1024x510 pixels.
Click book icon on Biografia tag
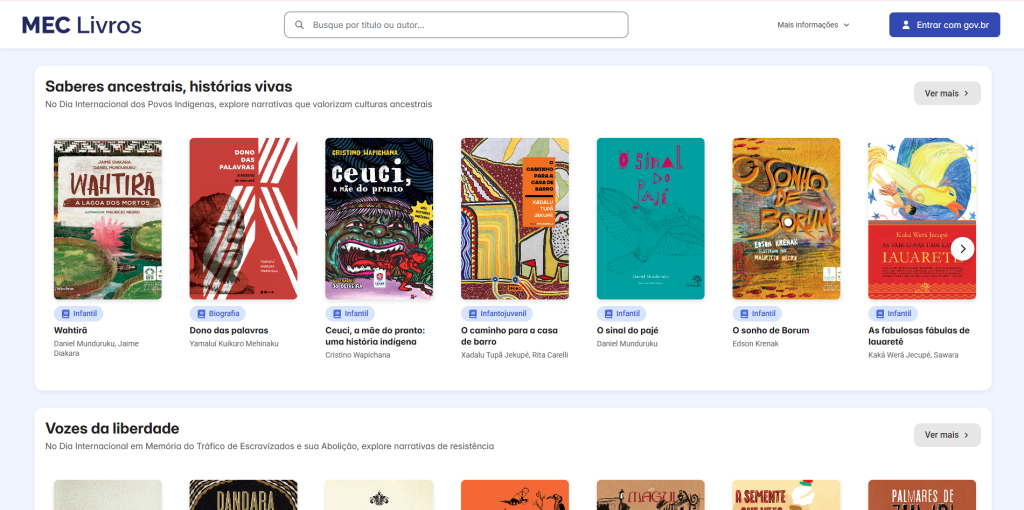[x=201, y=313]
